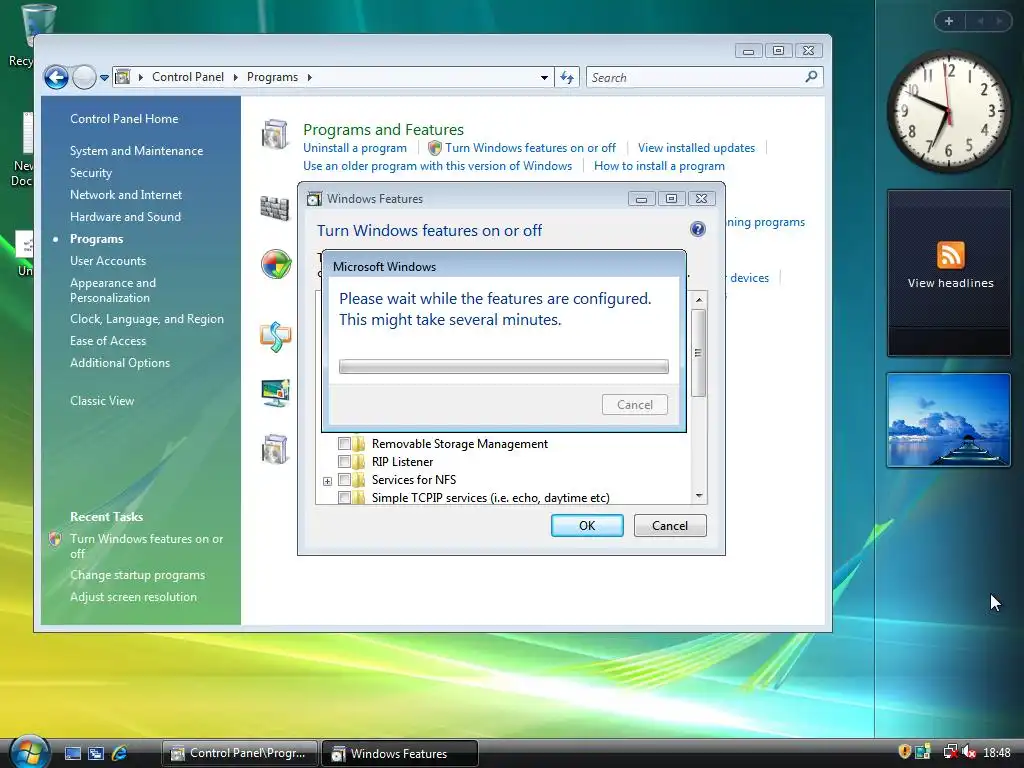Viewport: 1024px width, 768px height.
Task: Open the Windows Start orb
Action: (x=29, y=751)
